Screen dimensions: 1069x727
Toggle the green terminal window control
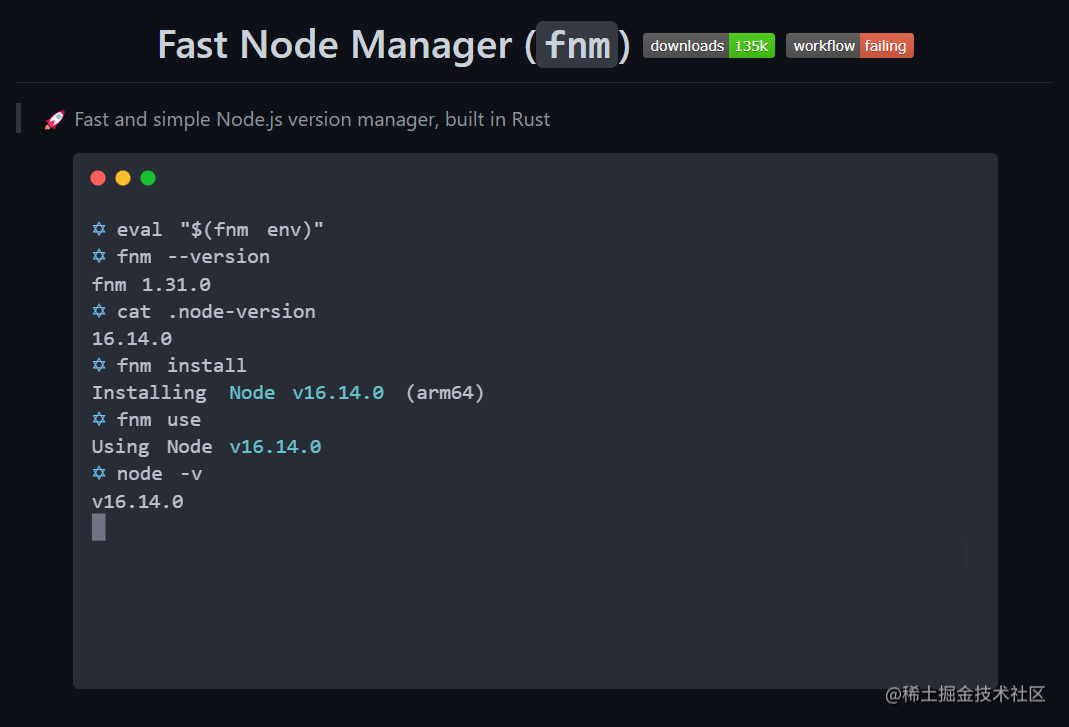pos(148,178)
